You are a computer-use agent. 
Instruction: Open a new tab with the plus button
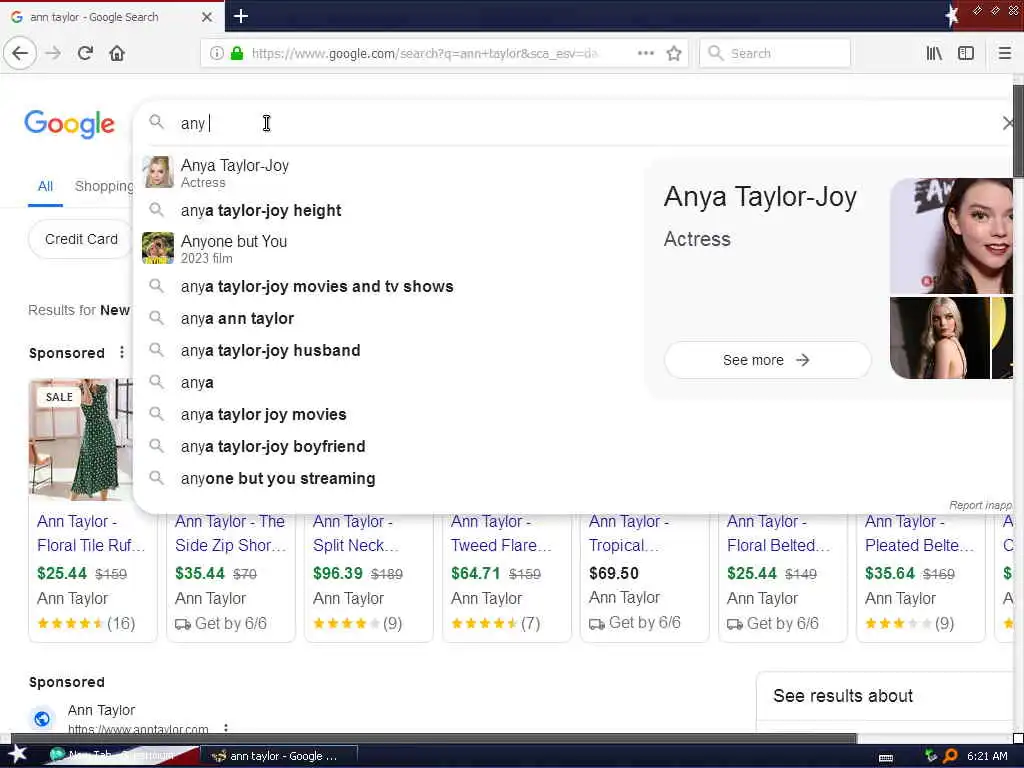point(240,16)
